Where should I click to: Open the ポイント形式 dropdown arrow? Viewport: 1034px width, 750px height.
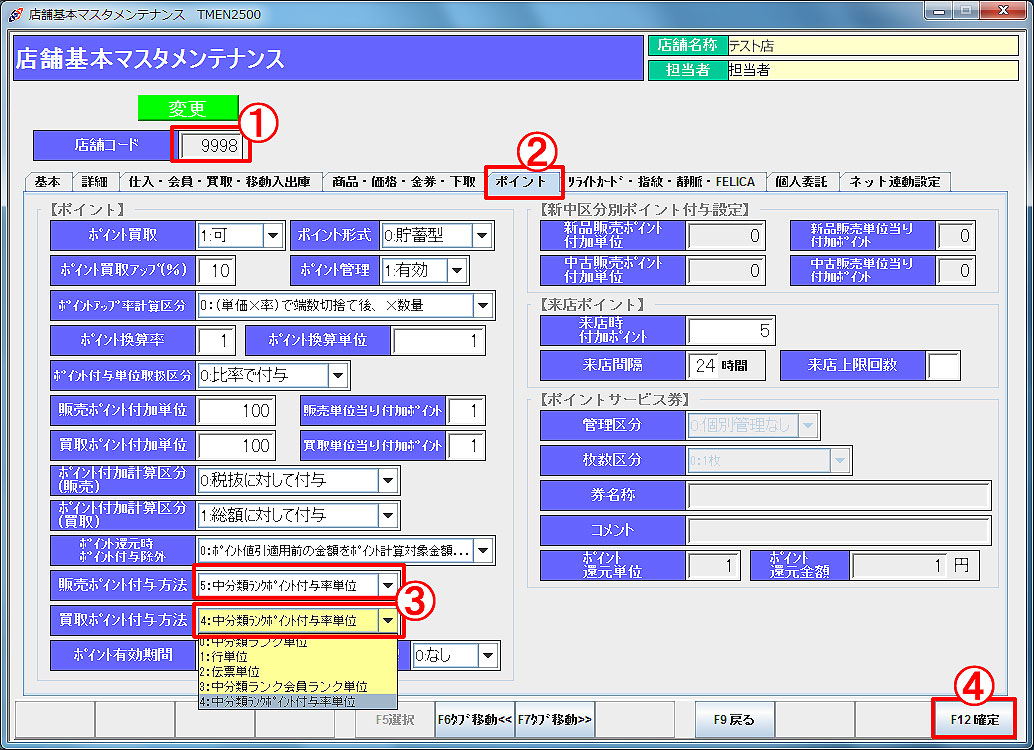click(482, 236)
